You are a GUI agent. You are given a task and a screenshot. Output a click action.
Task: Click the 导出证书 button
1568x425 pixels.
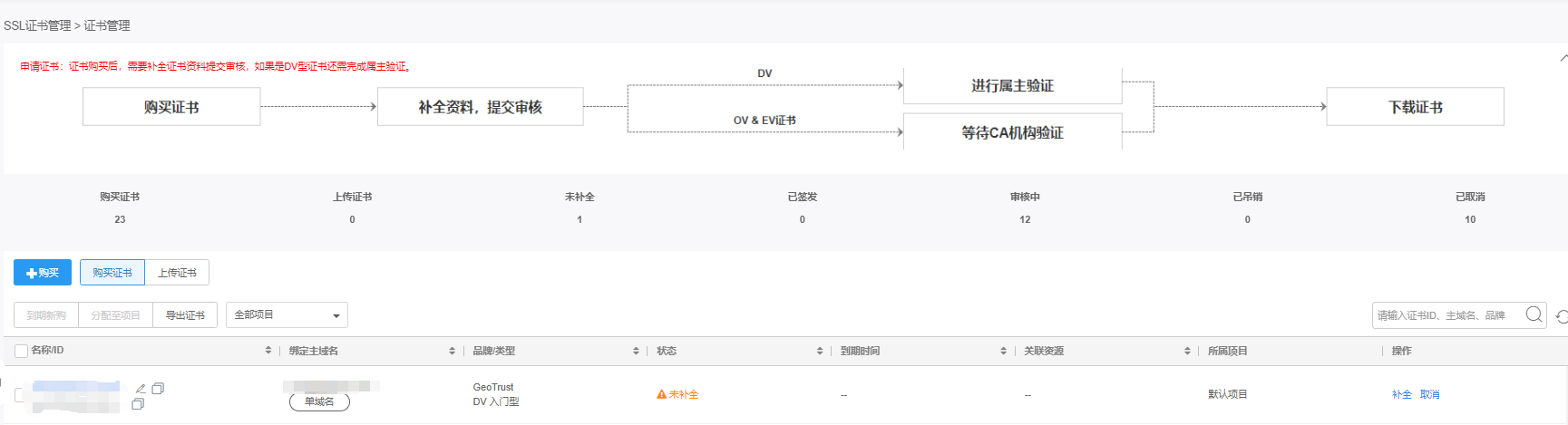coord(185,315)
